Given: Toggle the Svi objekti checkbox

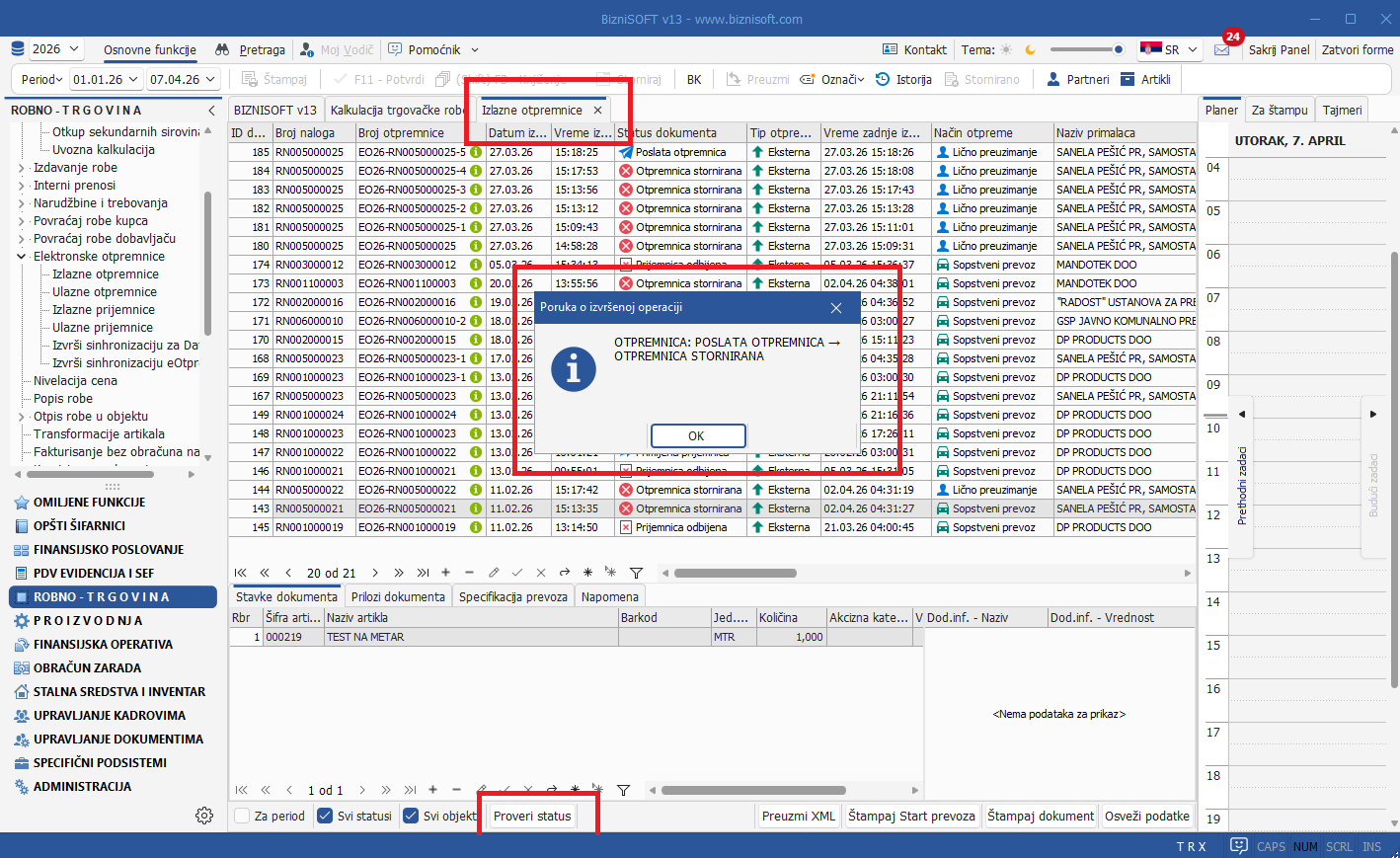Looking at the screenshot, I should pyautogui.click(x=412, y=817).
